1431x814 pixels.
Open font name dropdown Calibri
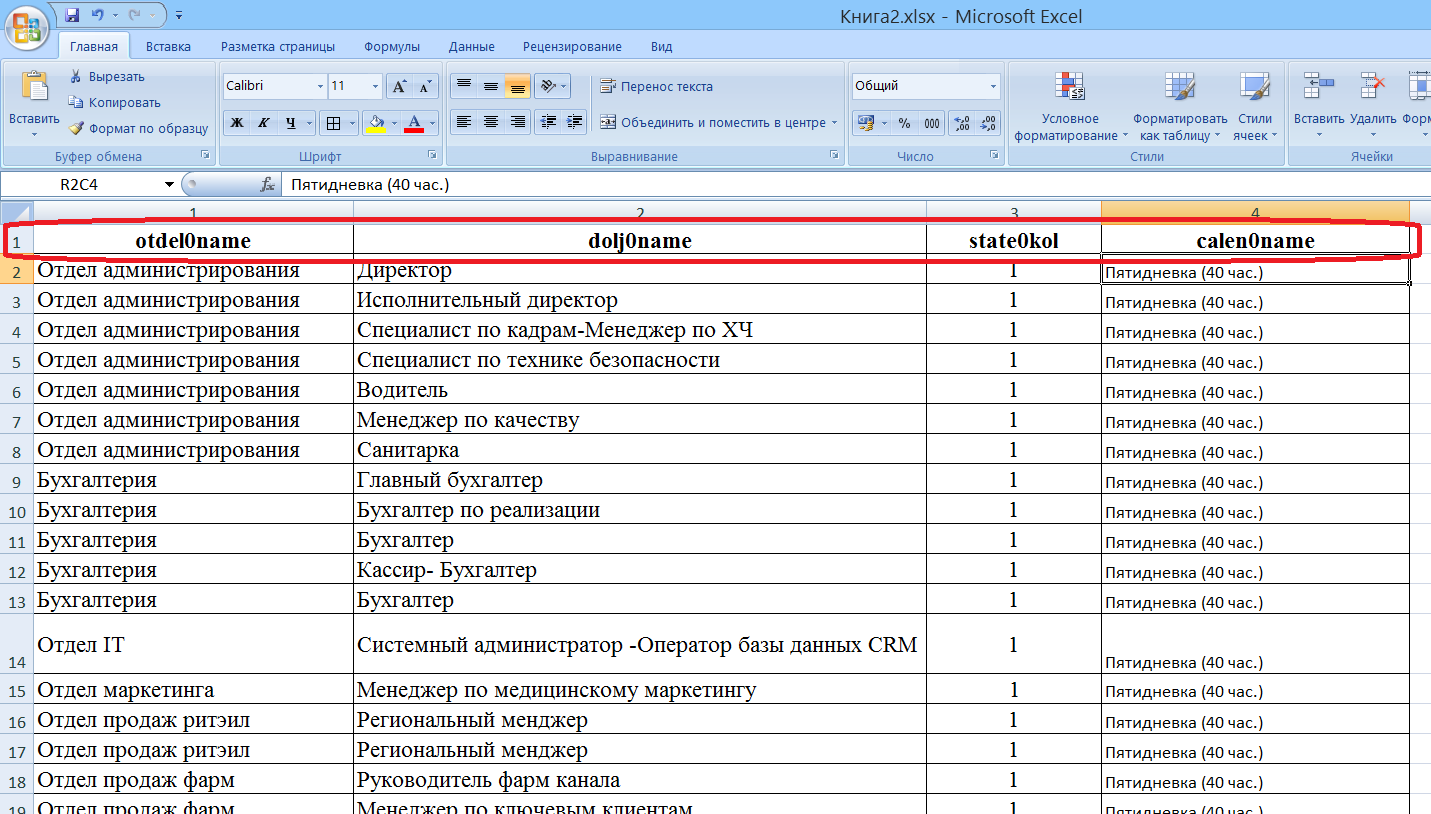click(320, 86)
